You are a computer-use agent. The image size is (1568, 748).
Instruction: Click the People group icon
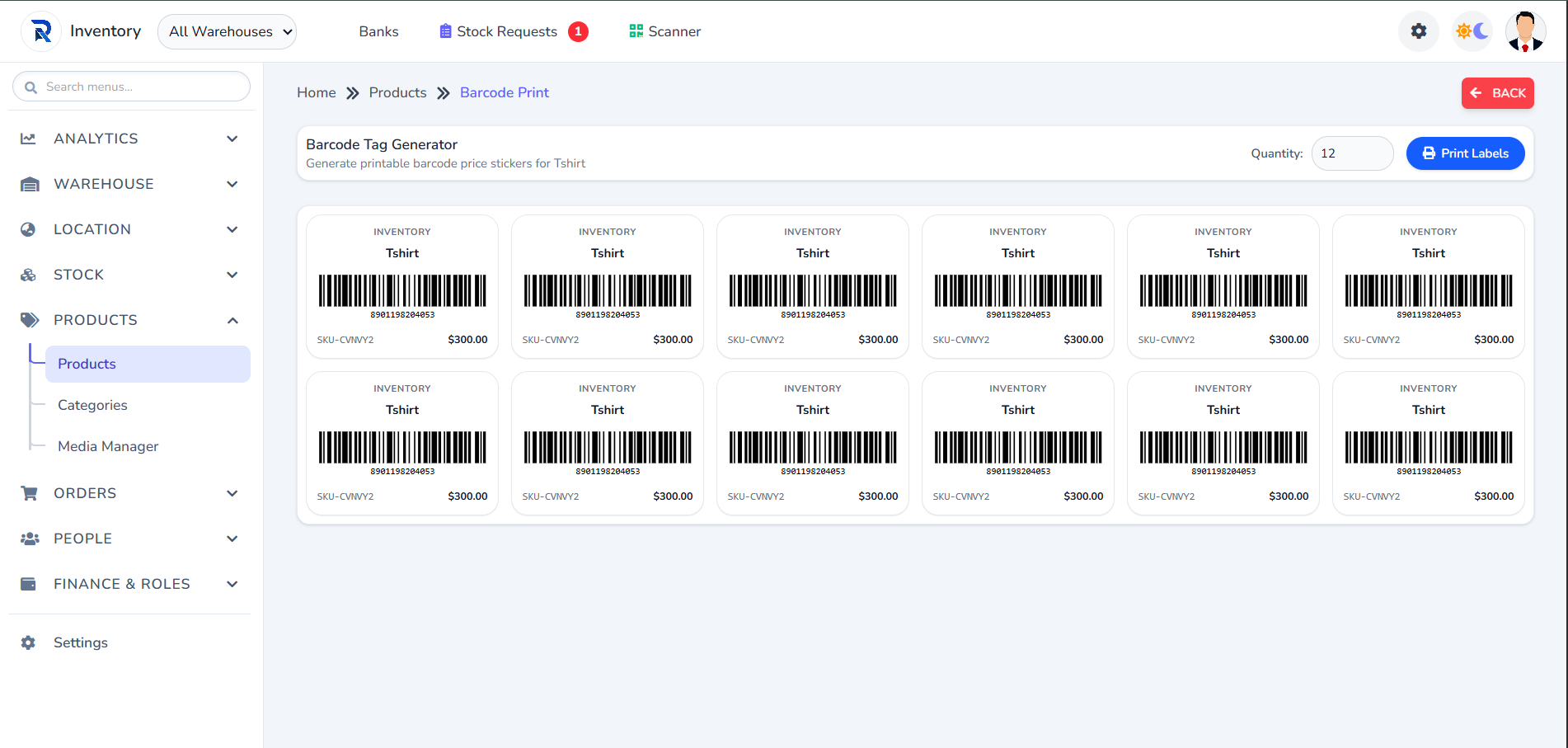click(30, 539)
